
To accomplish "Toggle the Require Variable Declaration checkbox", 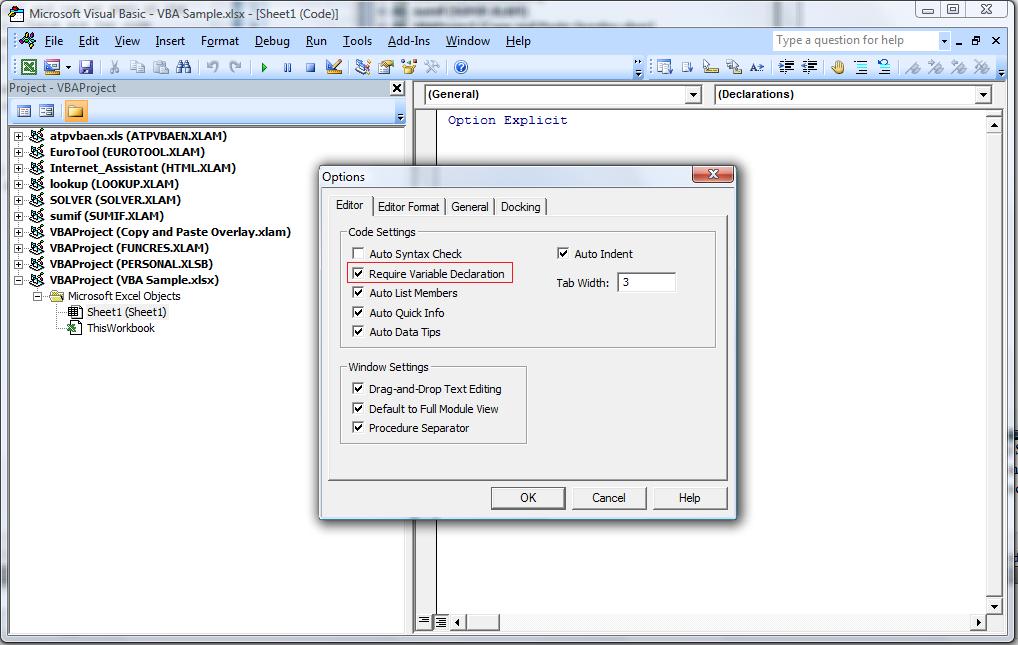I will (358, 273).
